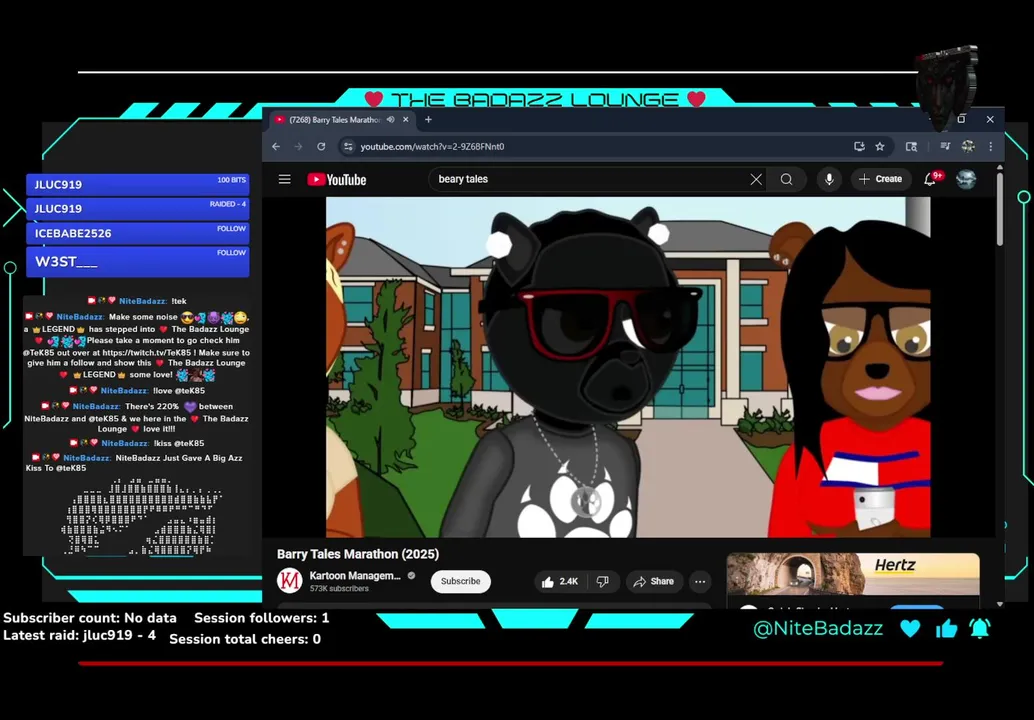
Task: Dislike the video
Action: click(x=602, y=582)
